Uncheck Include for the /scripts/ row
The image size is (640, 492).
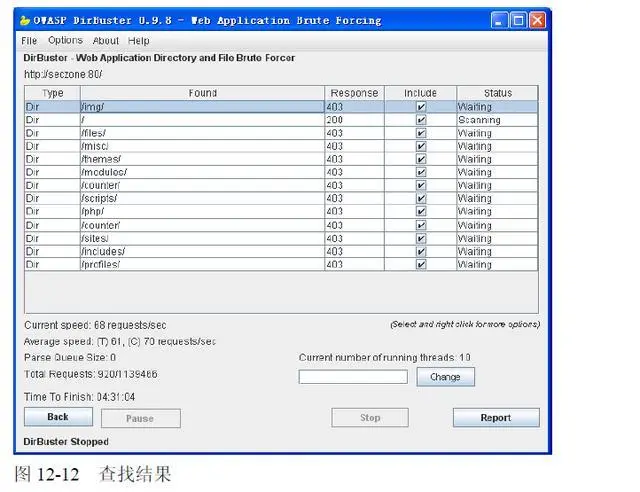[x=421, y=198]
